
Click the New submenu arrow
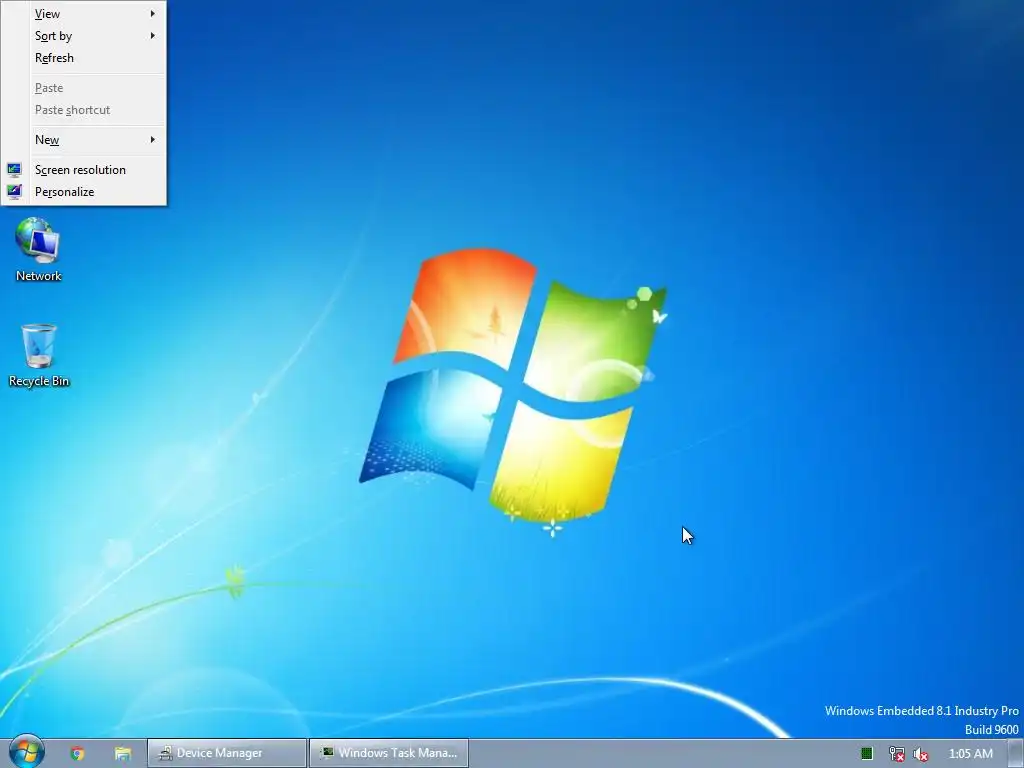tap(152, 139)
